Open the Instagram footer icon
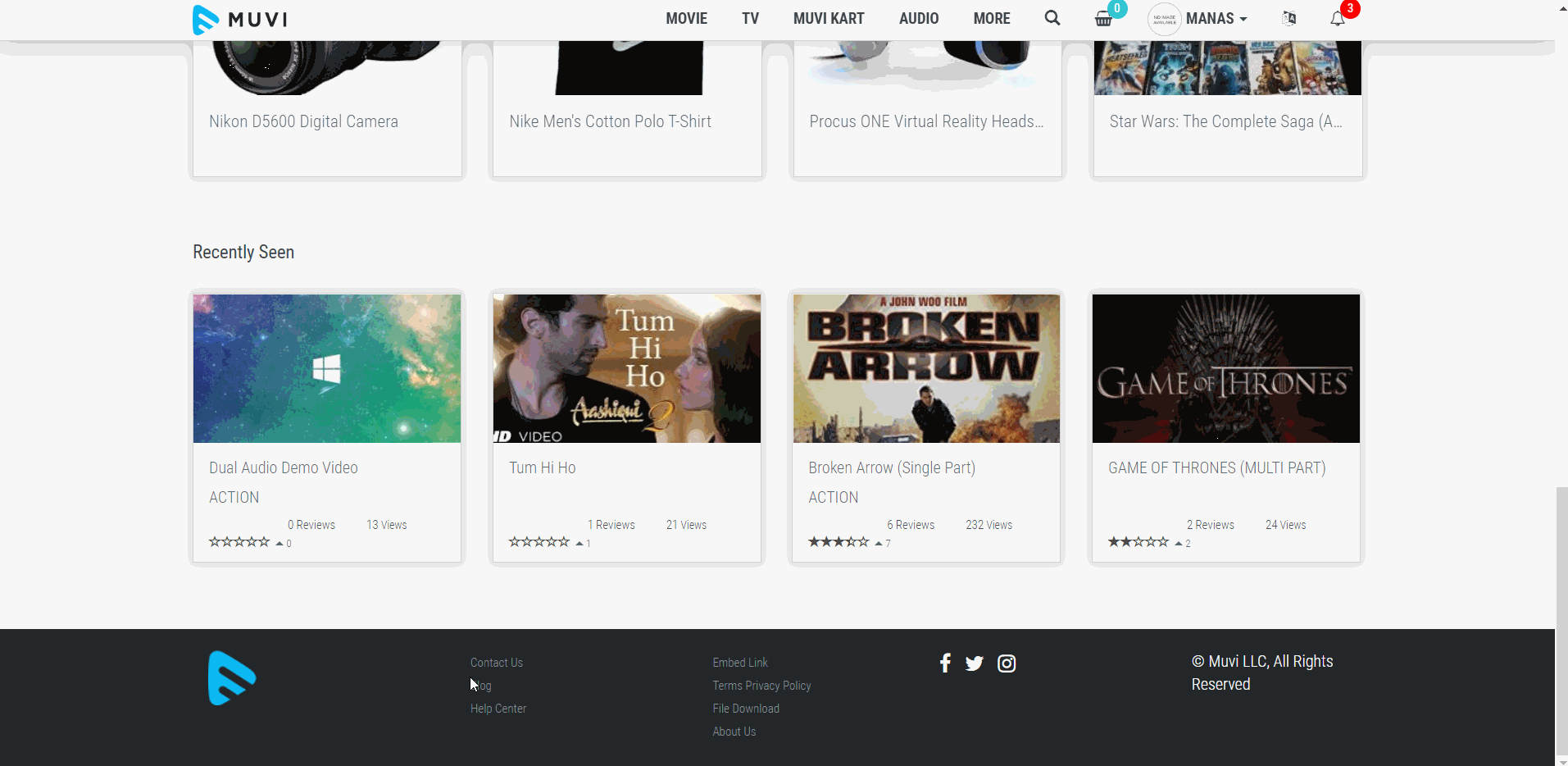Image resolution: width=1568 pixels, height=766 pixels. (1007, 663)
